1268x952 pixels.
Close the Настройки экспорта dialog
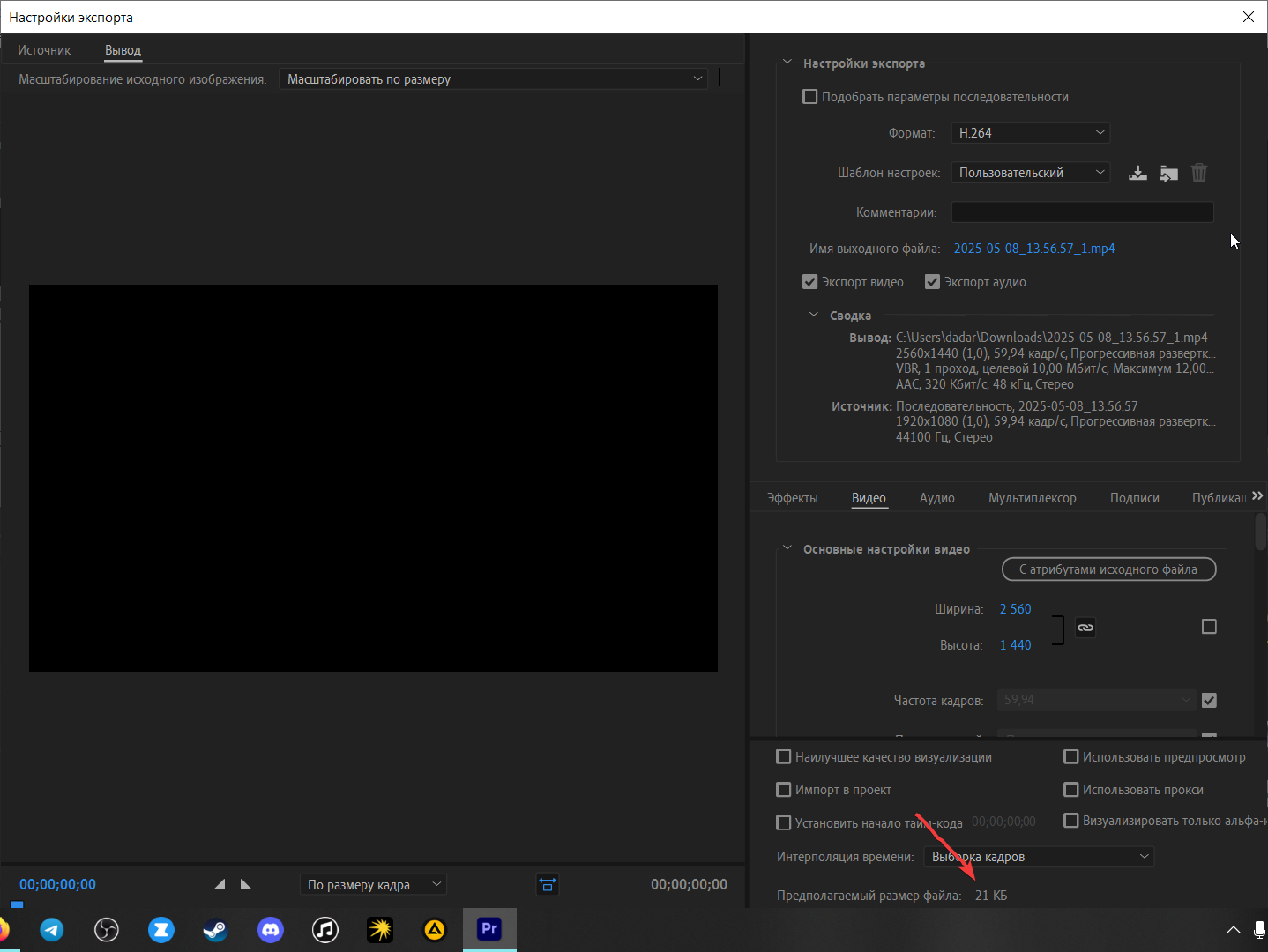click(1249, 17)
